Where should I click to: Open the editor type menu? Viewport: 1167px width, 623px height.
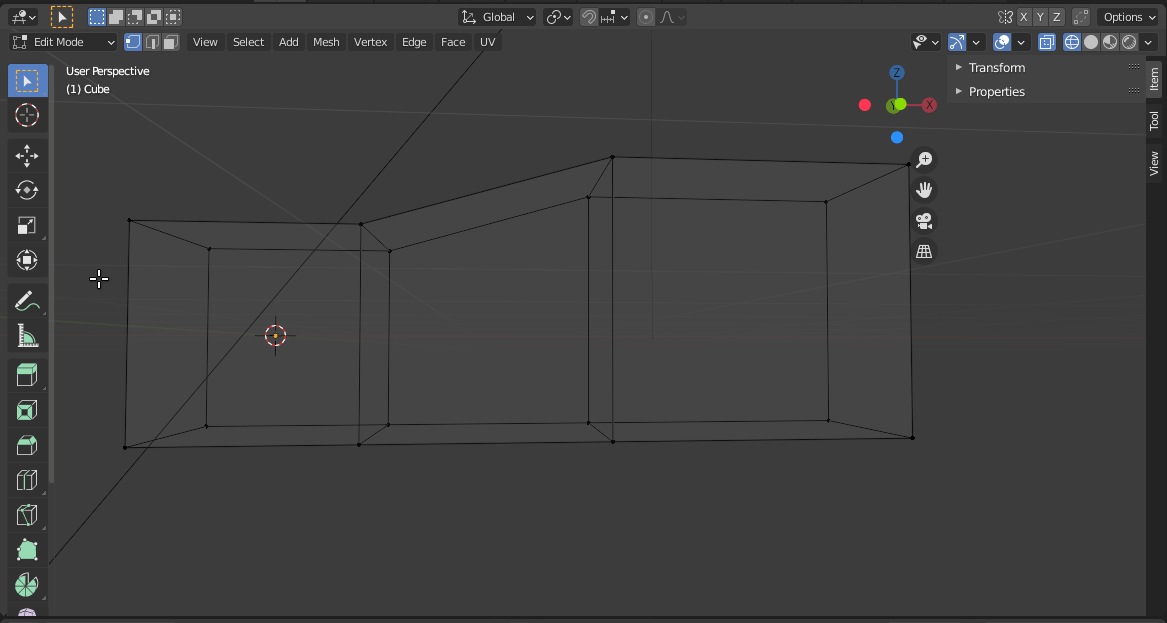click(x=24, y=16)
